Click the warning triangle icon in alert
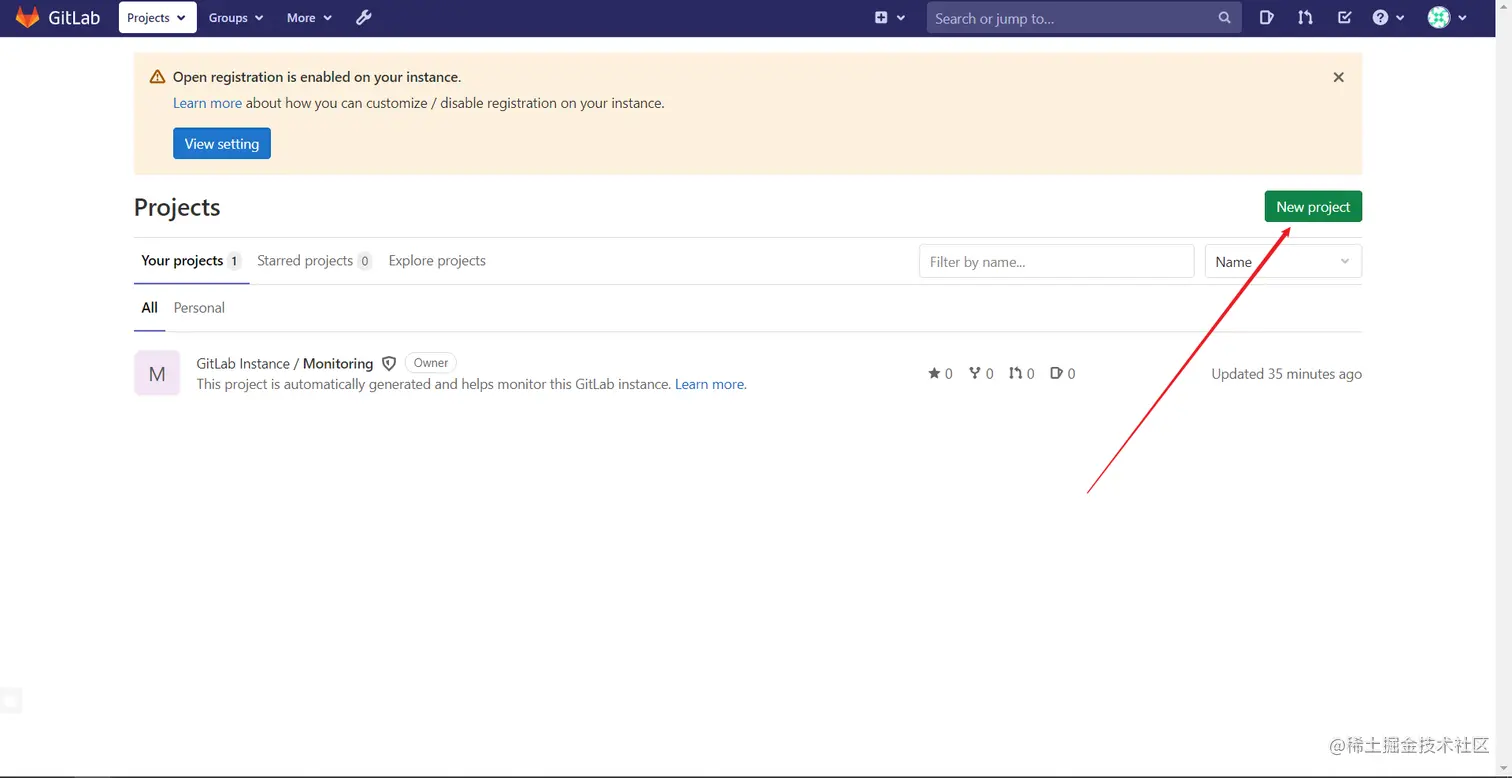The width and height of the screenshot is (1512, 778). click(157, 77)
